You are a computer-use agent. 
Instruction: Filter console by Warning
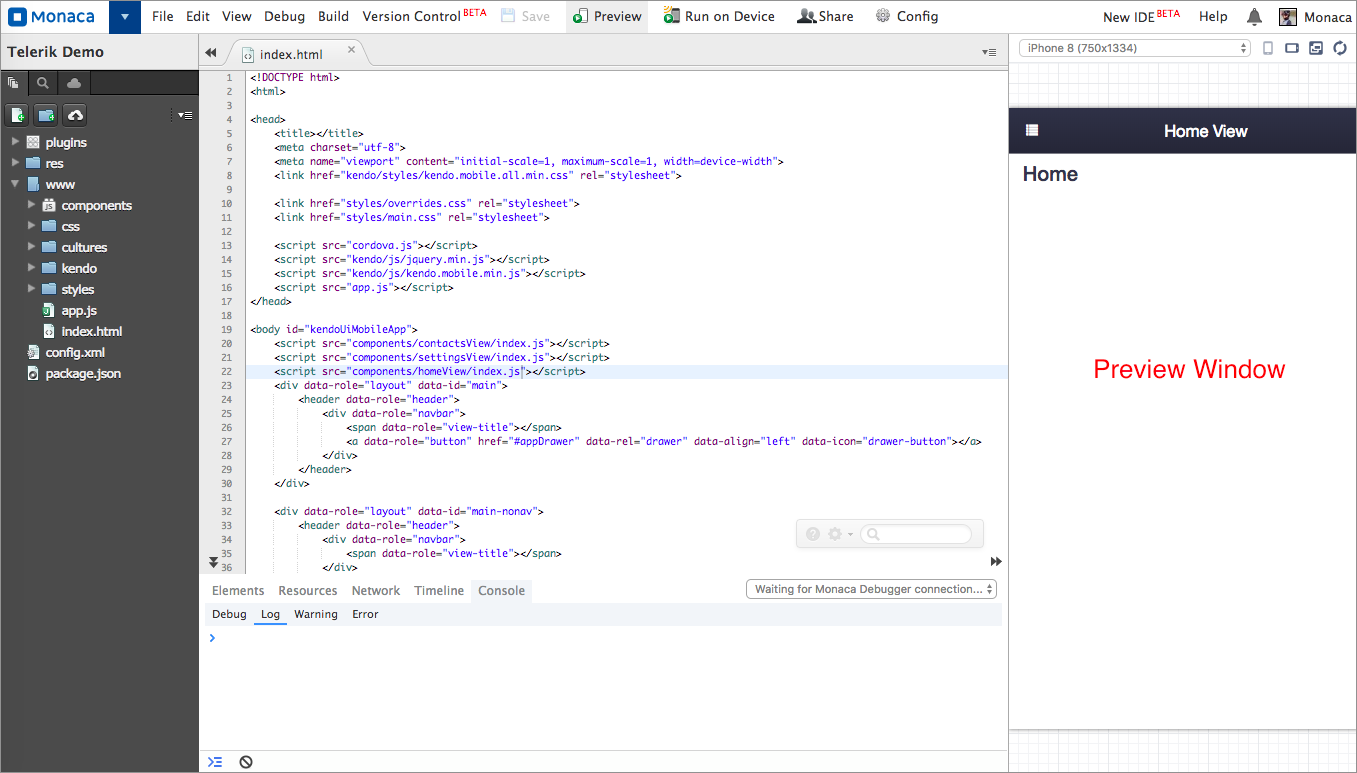(316, 614)
